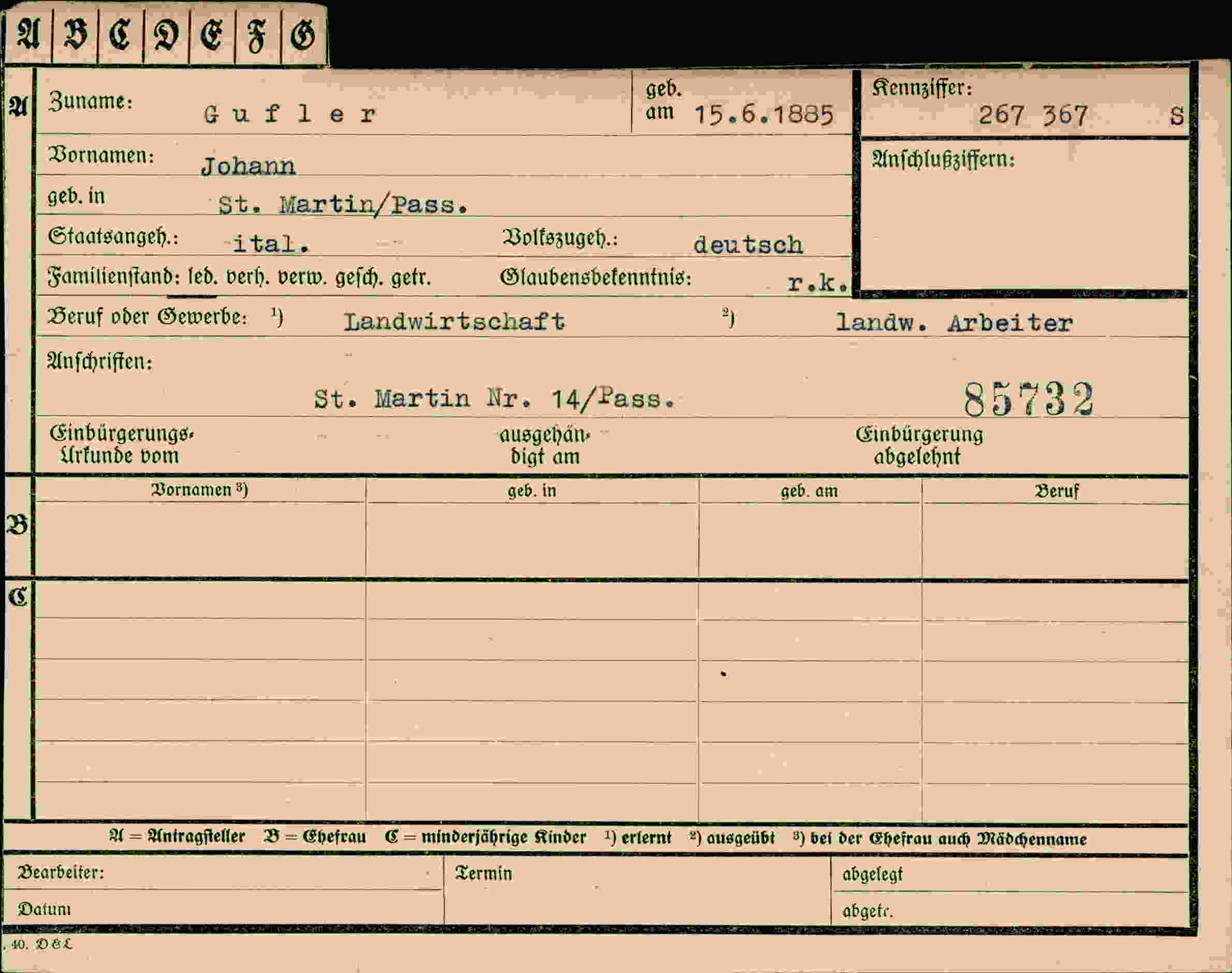Click ethnicity value 'deutsch'
1232x973 pixels.
[x=748, y=245]
